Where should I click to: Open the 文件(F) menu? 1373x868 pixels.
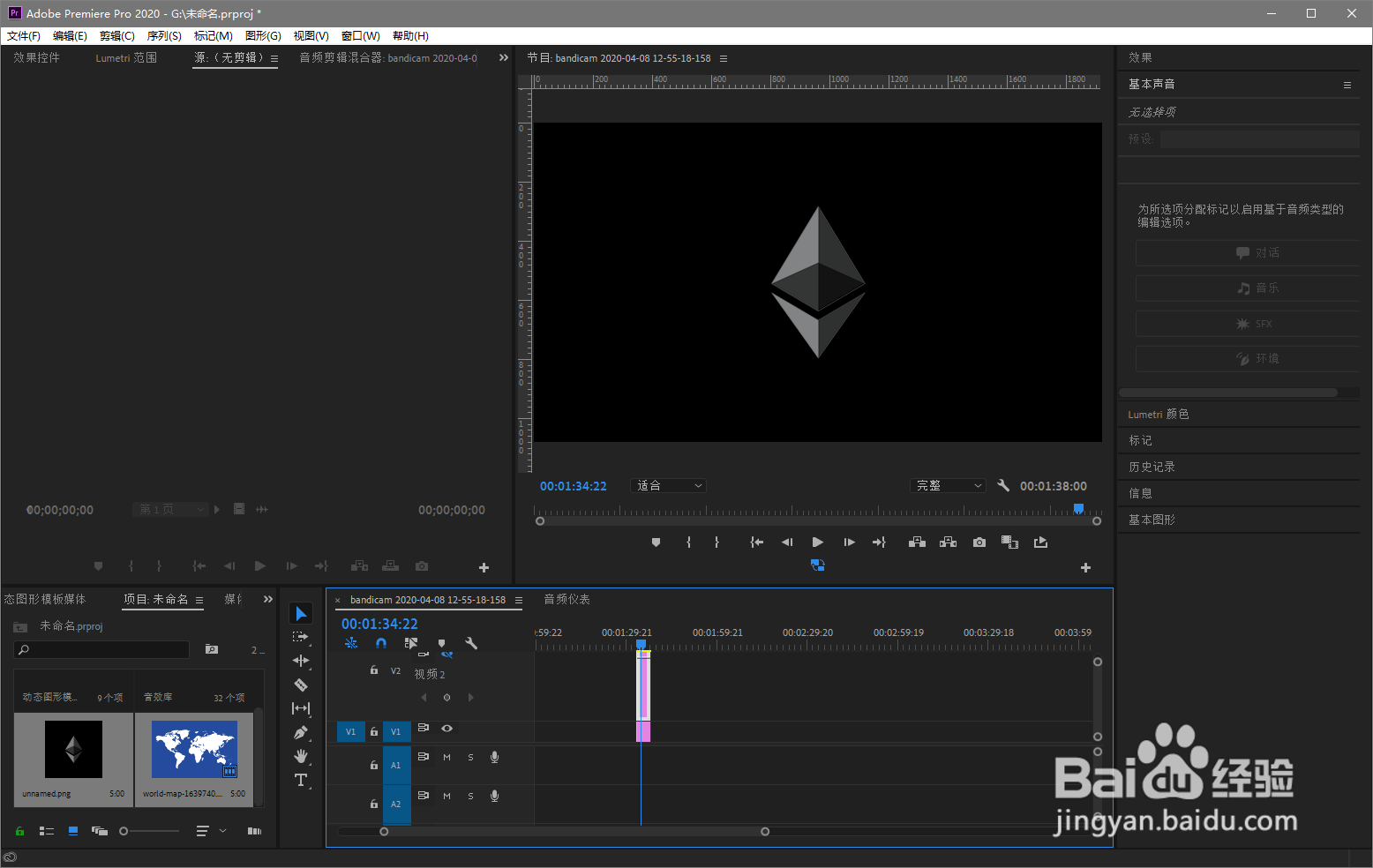click(x=24, y=36)
